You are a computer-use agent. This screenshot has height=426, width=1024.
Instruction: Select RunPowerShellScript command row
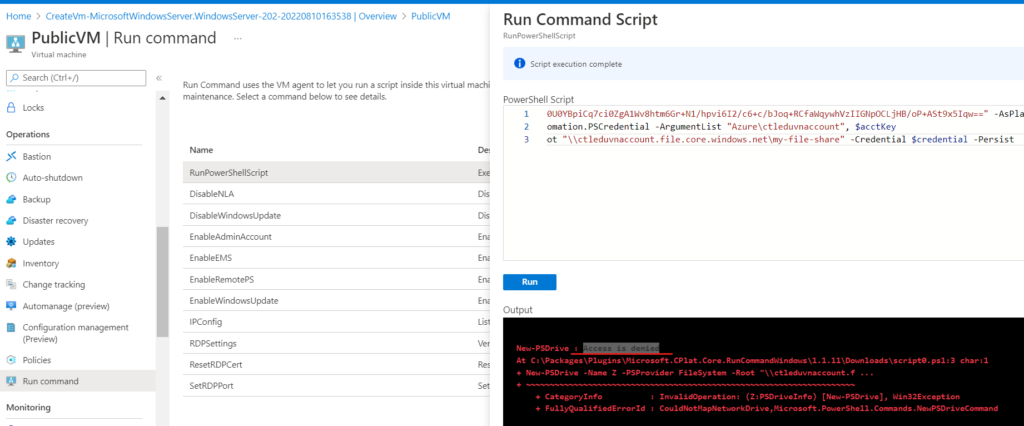[x=336, y=173]
